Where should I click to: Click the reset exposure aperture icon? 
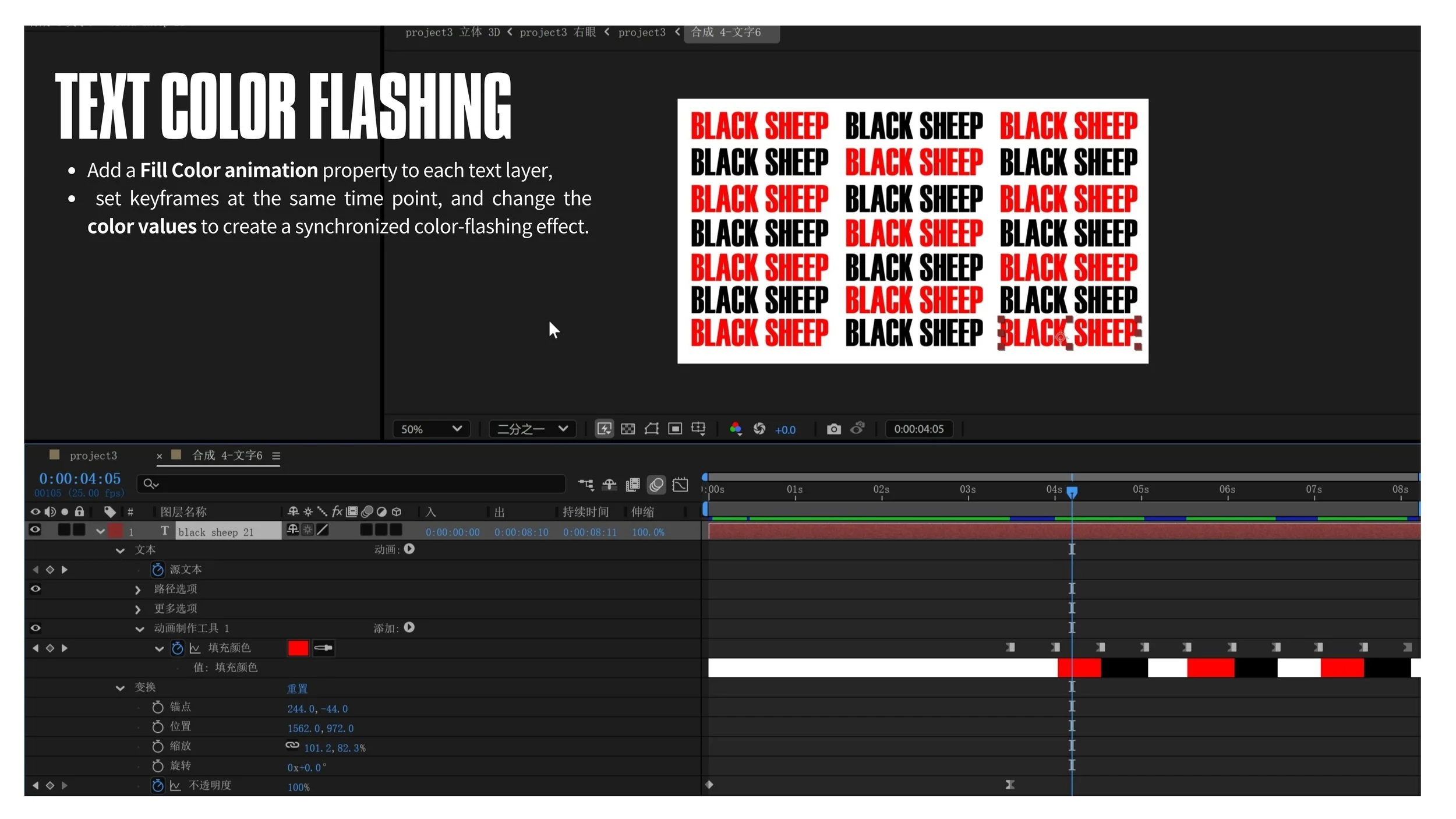(x=759, y=429)
